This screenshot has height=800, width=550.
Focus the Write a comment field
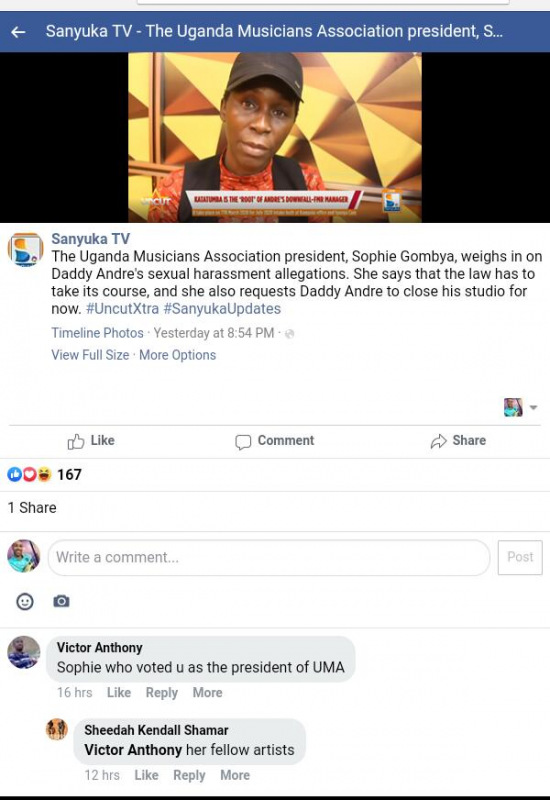(x=269, y=557)
